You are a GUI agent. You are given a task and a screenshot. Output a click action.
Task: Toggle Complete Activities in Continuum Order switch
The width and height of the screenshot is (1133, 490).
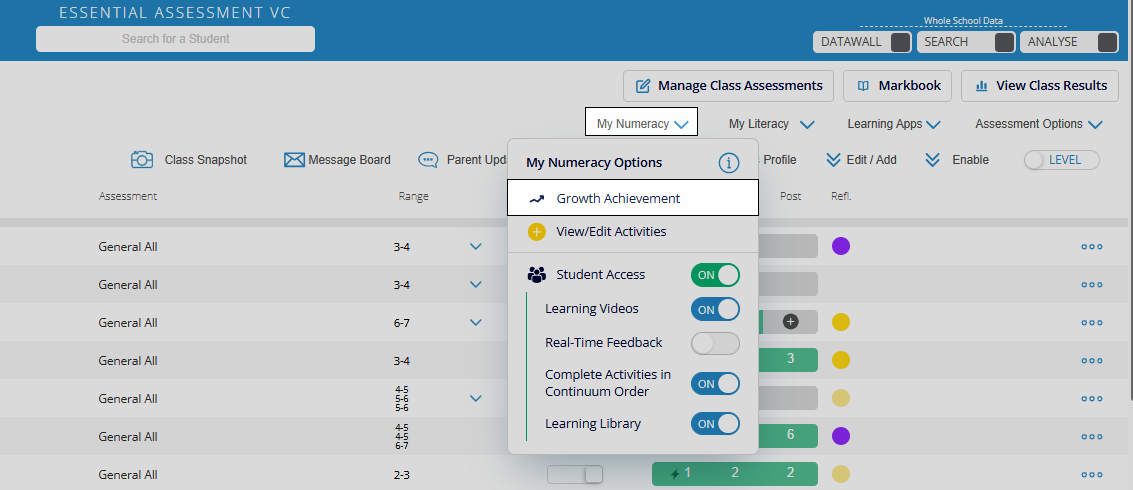click(x=715, y=384)
